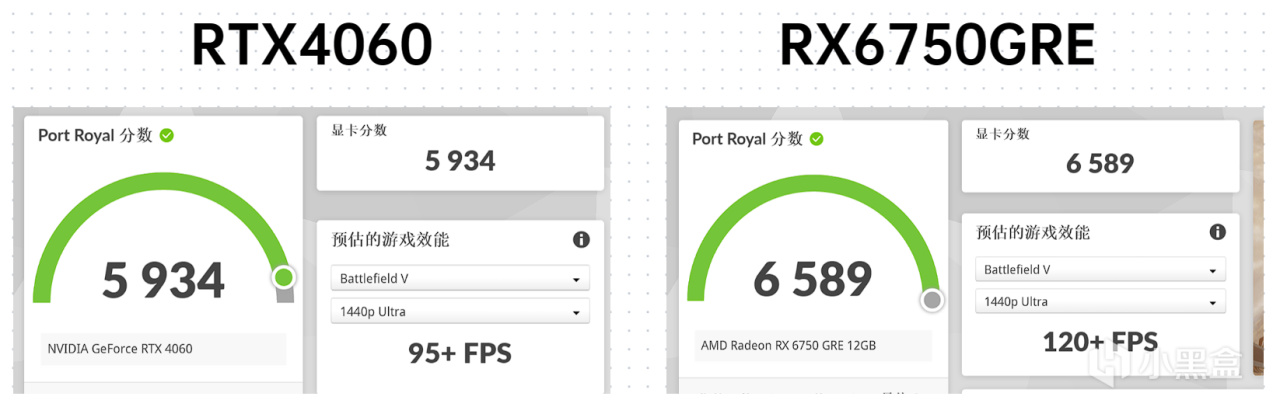Click the RX6750GRE heading
The height and width of the screenshot is (400, 1280).
[936, 44]
